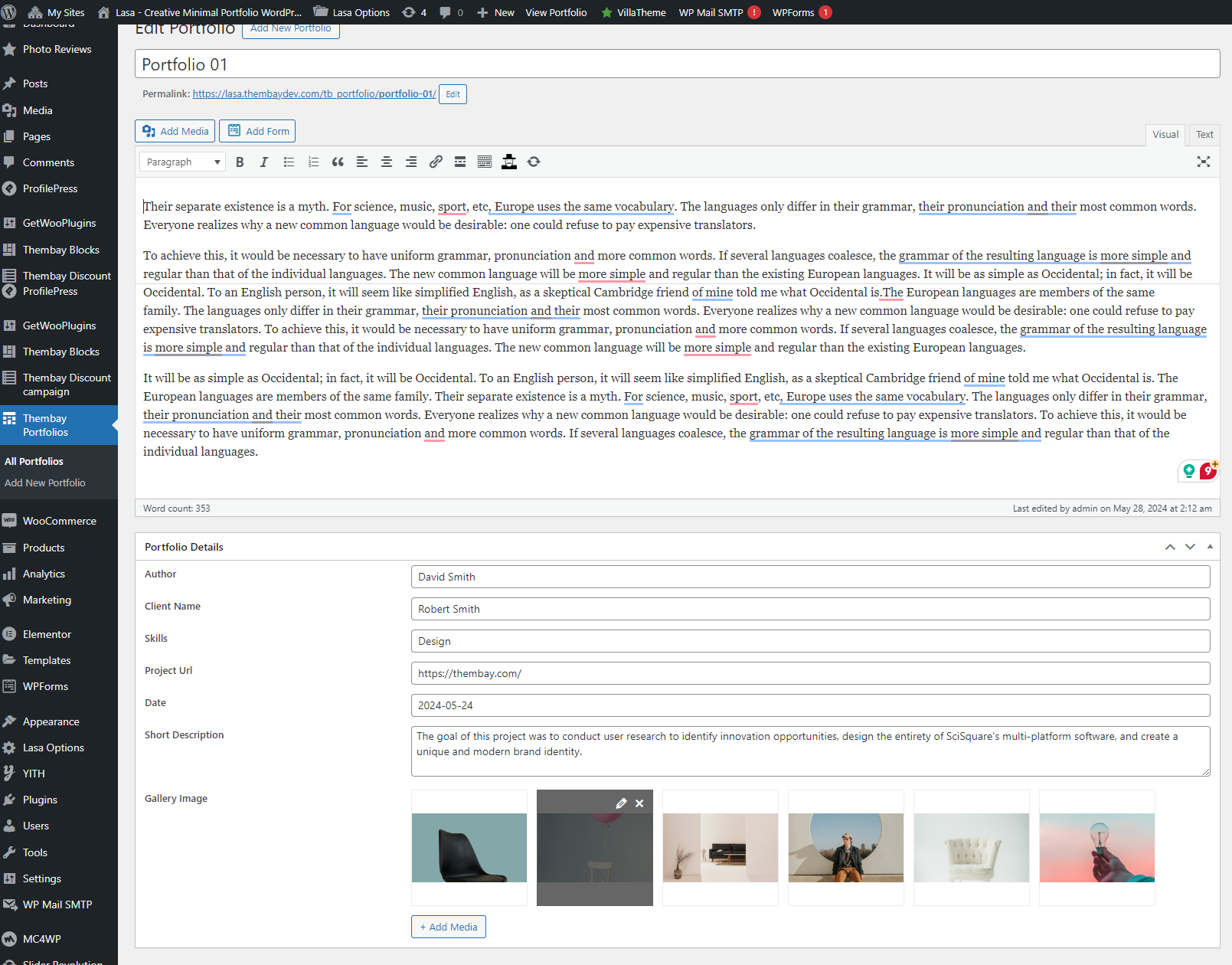Edit the selected balloon gallery image
This screenshot has width=1232, height=965.
coord(621,803)
